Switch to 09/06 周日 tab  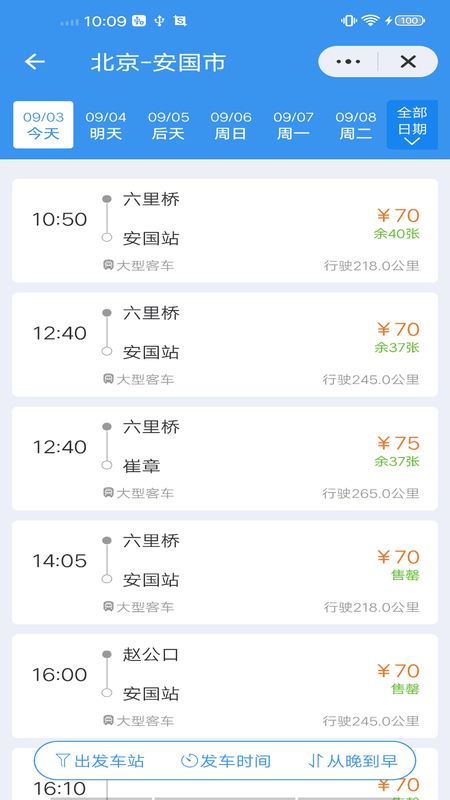pyautogui.click(x=231, y=125)
